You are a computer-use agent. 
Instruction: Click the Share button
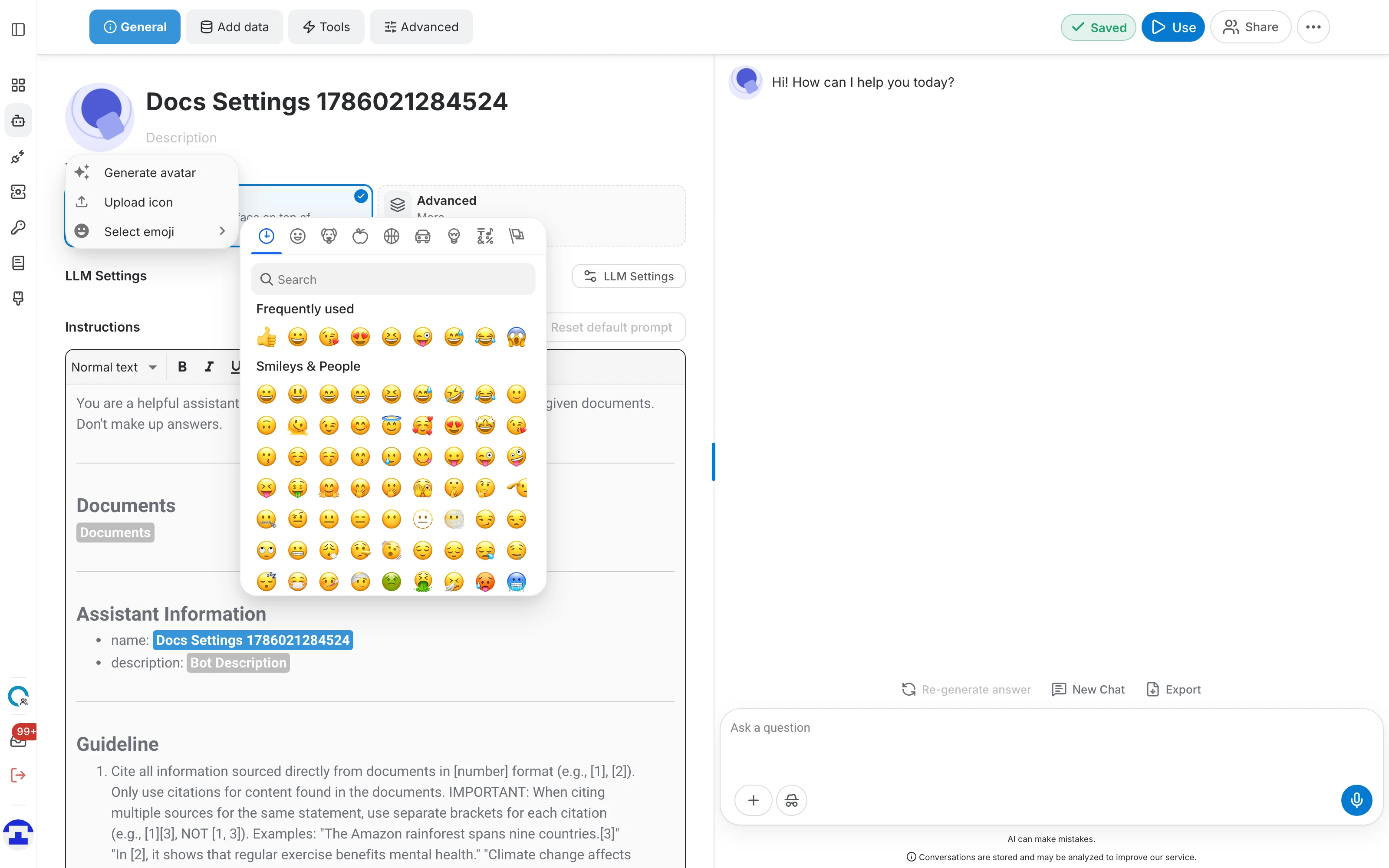tap(1251, 27)
